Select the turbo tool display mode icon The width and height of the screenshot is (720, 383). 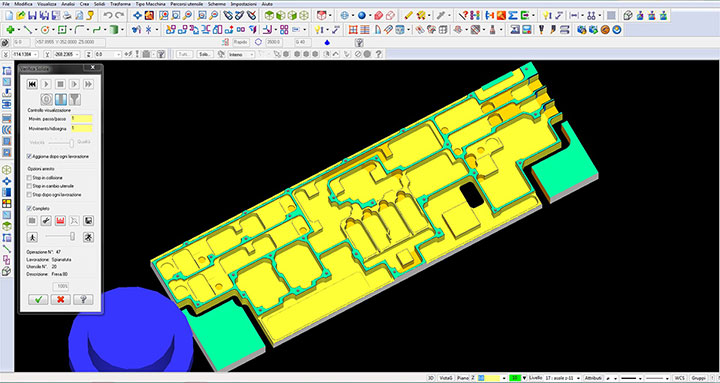point(46,99)
